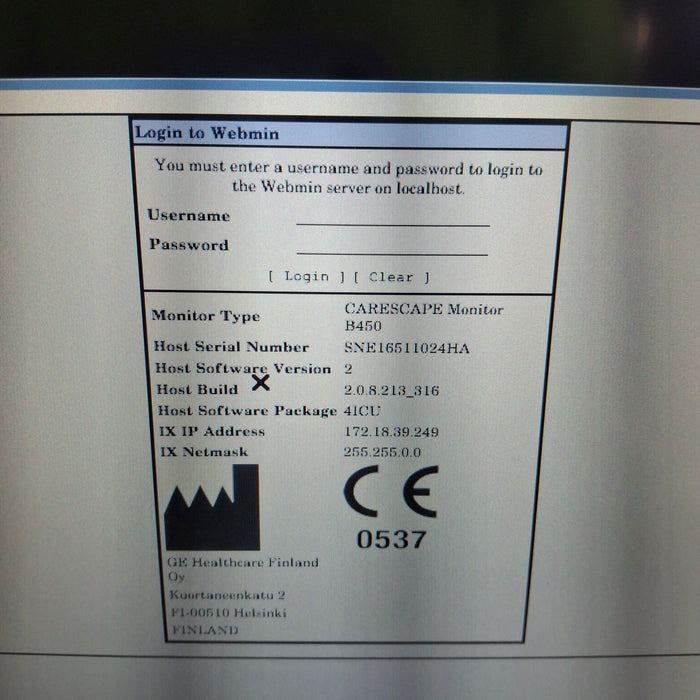
Task: Click the Webmin server login instruction text
Action: coord(348,178)
